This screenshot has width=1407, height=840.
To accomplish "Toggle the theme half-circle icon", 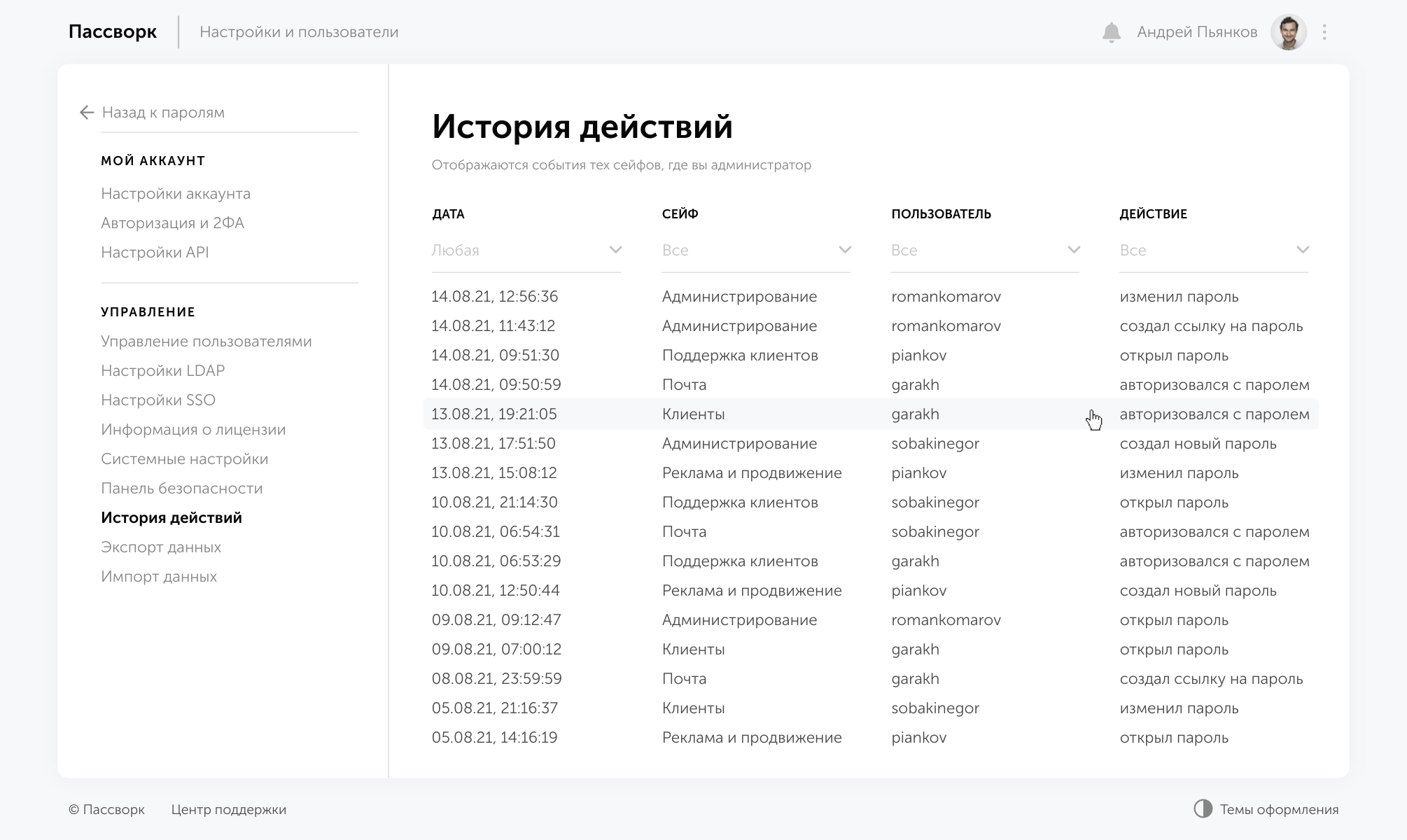I will pyautogui.click(x=1203, y=809).
